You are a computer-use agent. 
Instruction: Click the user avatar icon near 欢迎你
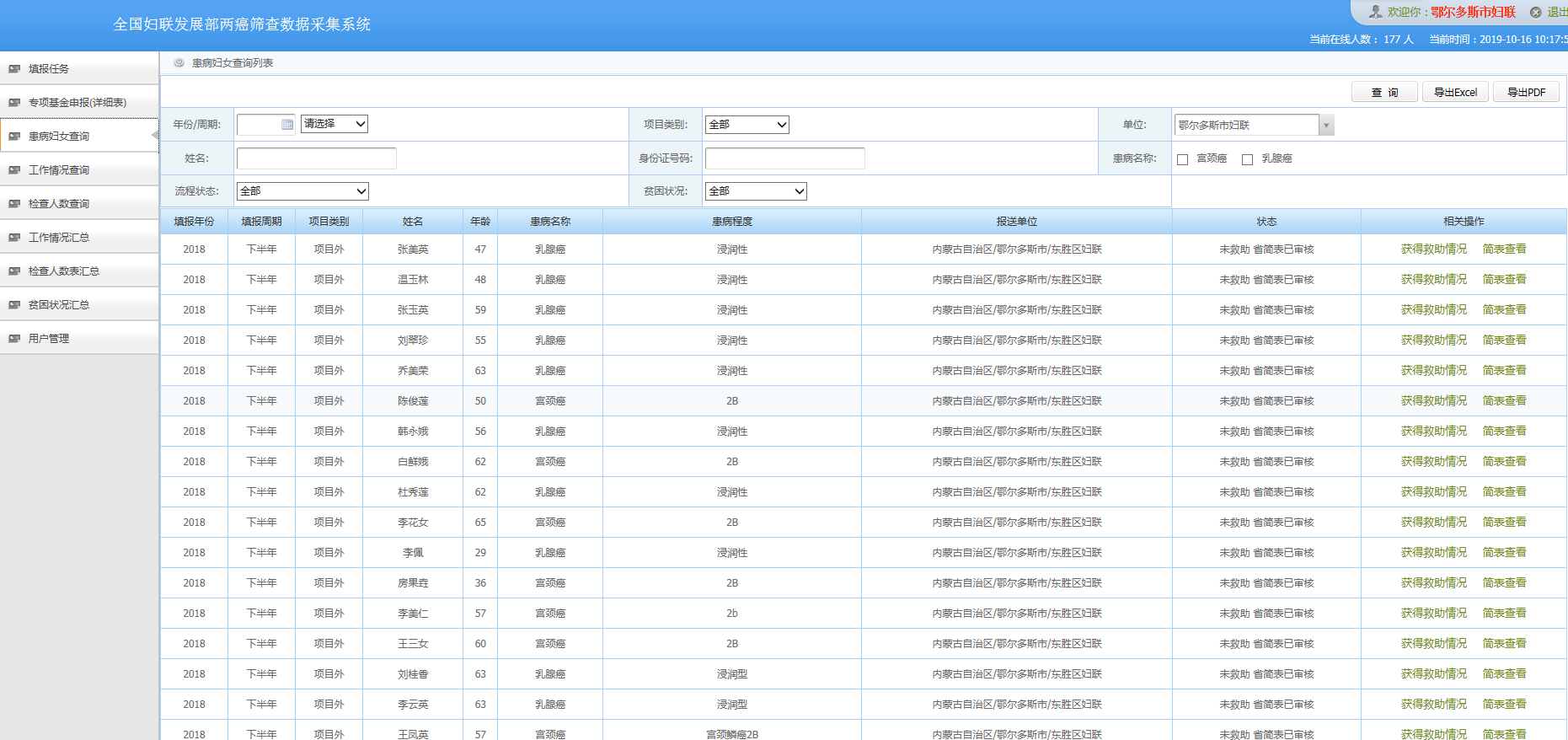tap(1376, 12)
